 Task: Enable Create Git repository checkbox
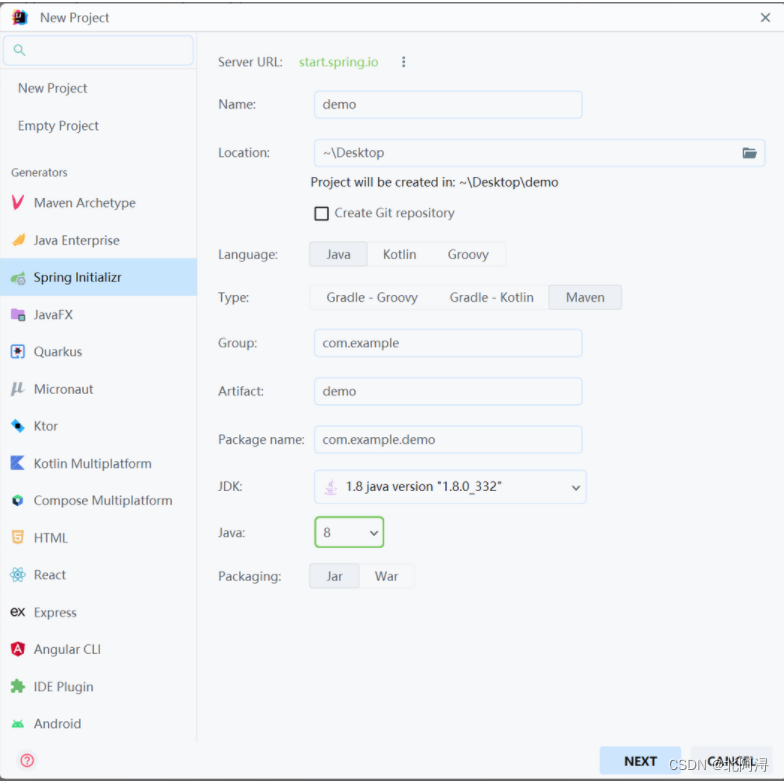click(x=322, y=214)
